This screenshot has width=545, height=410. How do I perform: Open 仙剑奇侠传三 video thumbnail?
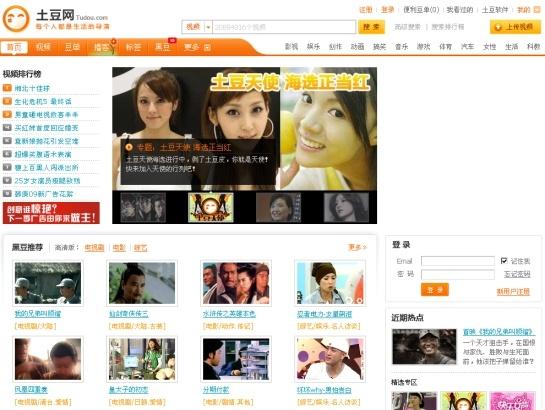142,283
